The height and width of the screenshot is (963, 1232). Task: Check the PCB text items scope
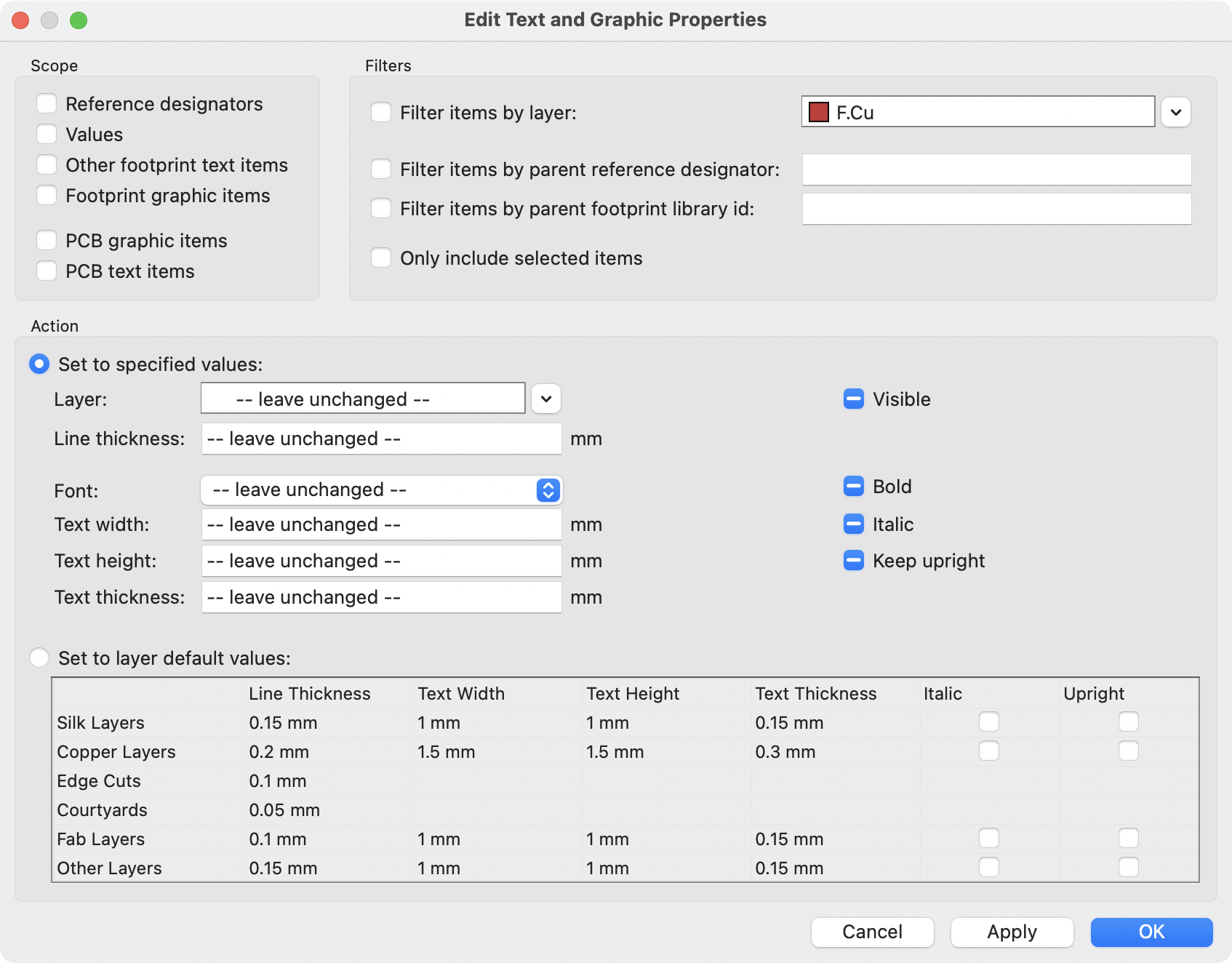pos(47,270)
